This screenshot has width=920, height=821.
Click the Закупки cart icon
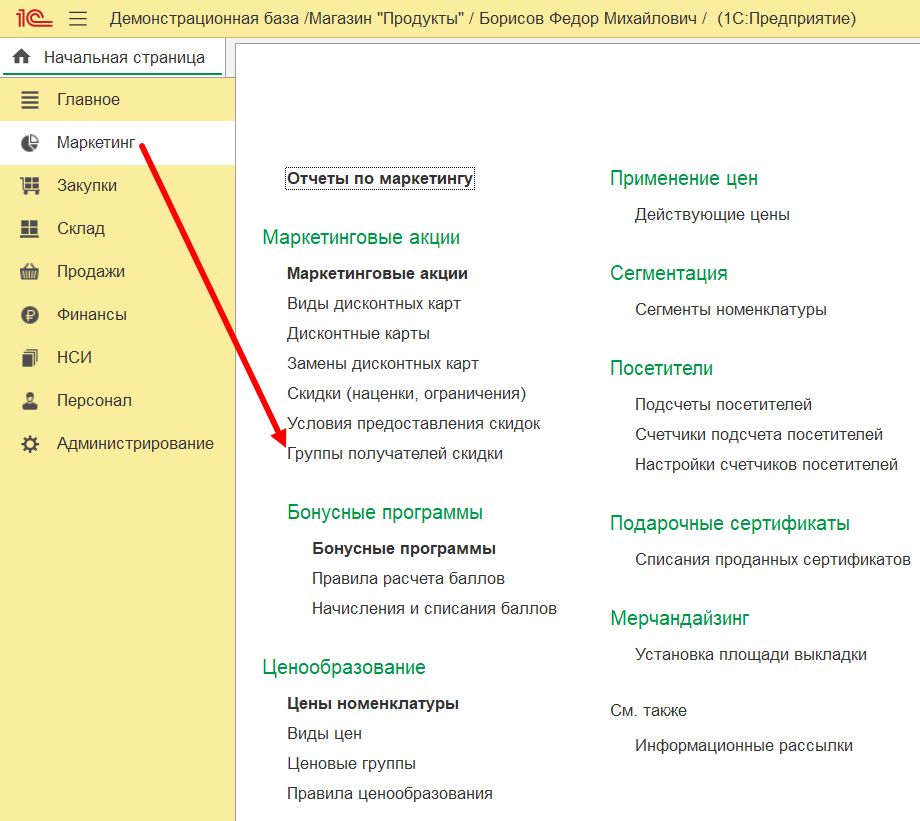30,186
